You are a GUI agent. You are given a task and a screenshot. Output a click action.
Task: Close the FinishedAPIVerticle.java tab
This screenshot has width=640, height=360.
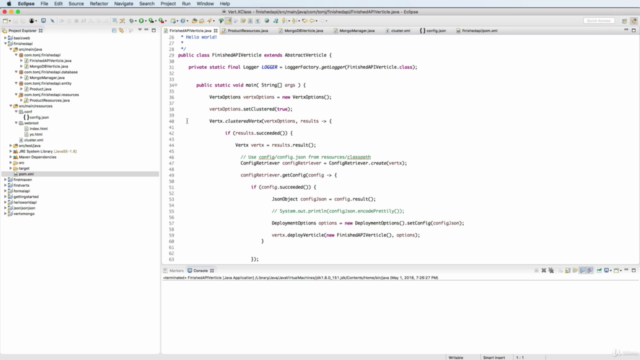pos(216,31)
